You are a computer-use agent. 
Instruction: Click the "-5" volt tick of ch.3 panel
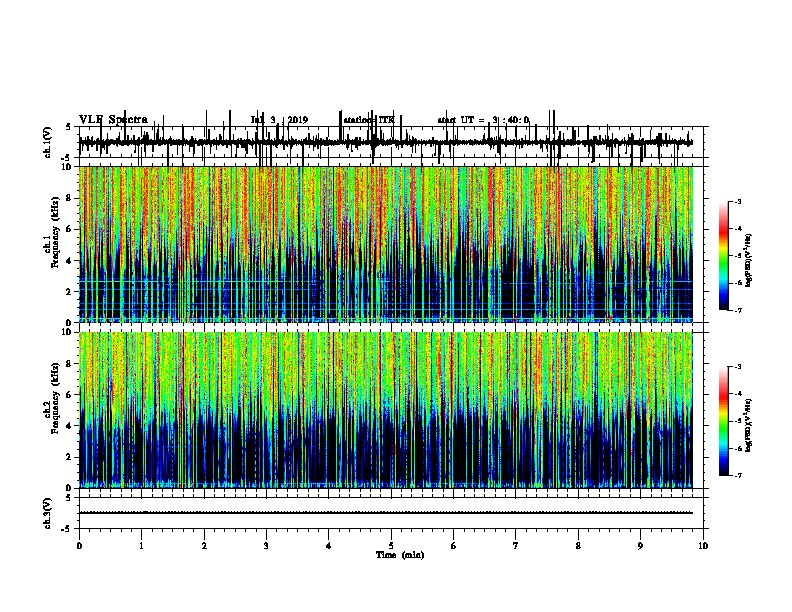point(67,529)
